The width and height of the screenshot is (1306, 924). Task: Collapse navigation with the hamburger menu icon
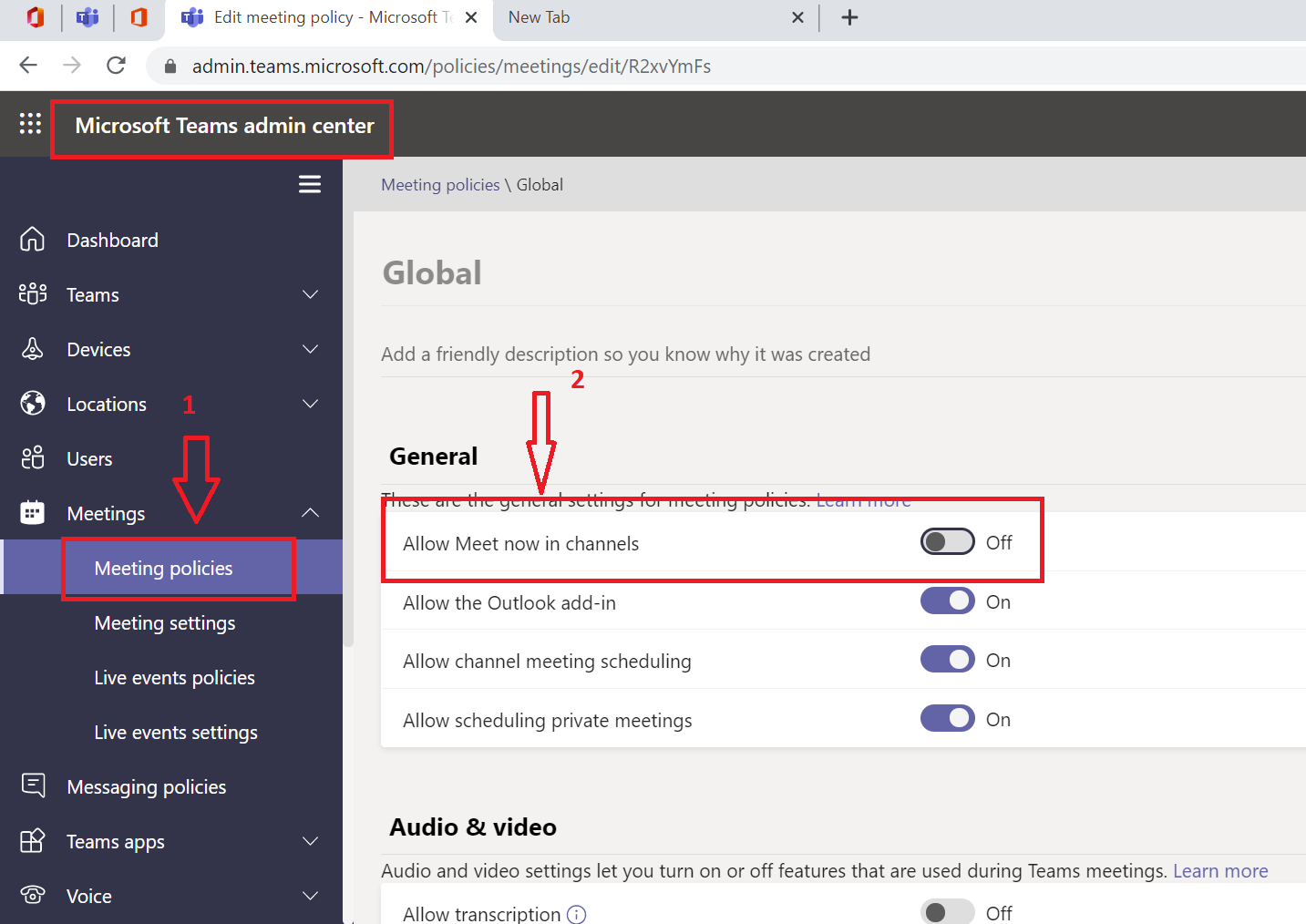point(310,184)
